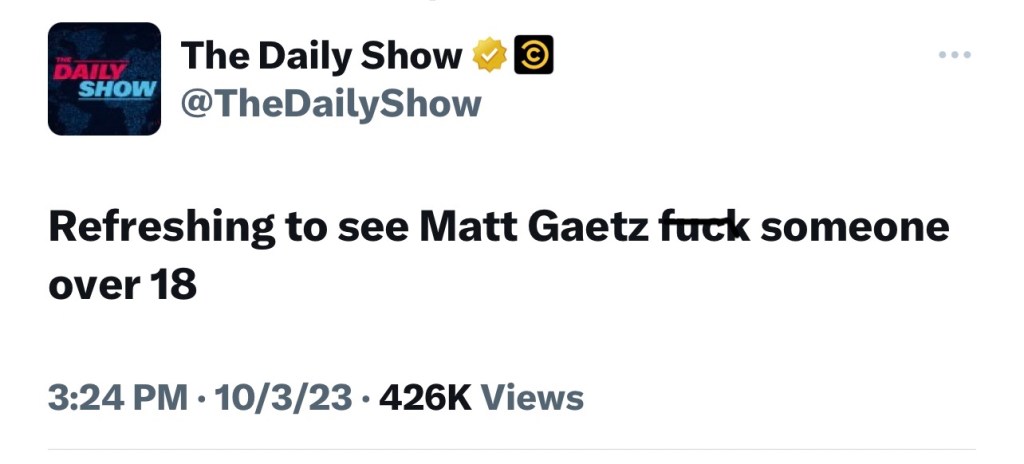Click the 3:24 PM timestamp
This screenshot has width=1024, height=464.
(118, 397)
